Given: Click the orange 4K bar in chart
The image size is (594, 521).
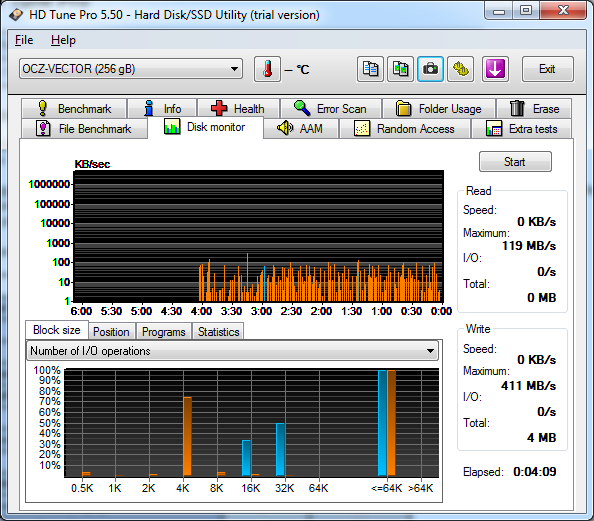Looking at the screenshot, I should [187, 436].
